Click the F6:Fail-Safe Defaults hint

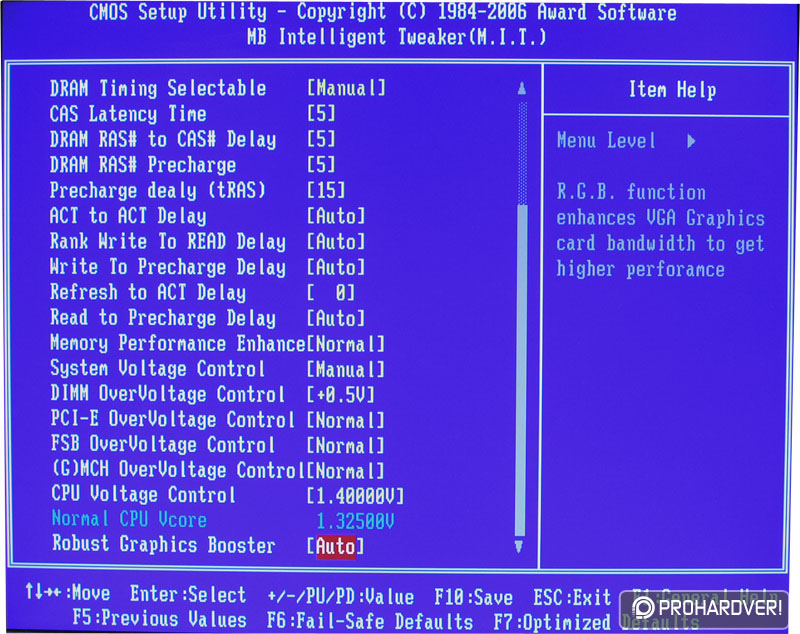(x=370, y=621)
